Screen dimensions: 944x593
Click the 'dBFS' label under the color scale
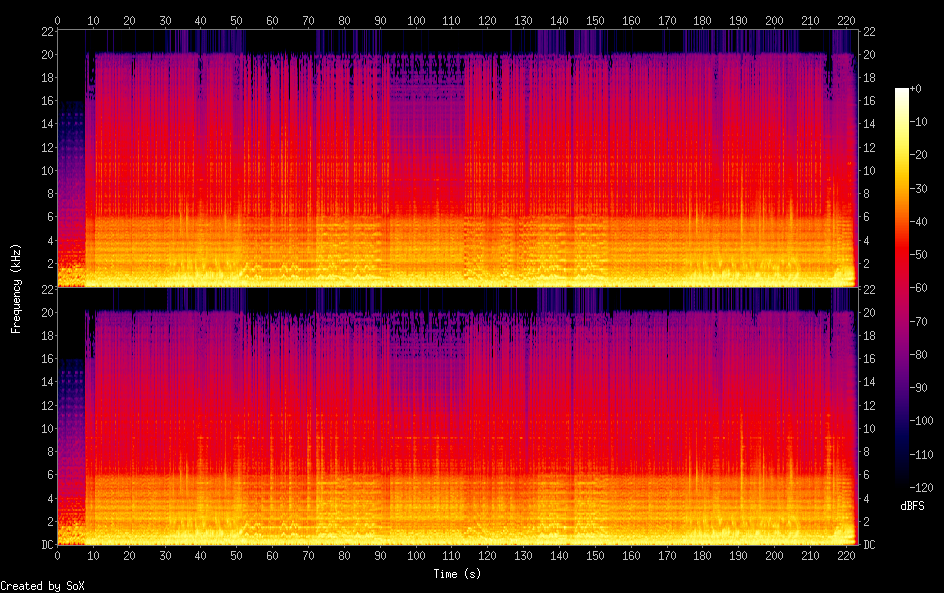(x=912, y=506)
